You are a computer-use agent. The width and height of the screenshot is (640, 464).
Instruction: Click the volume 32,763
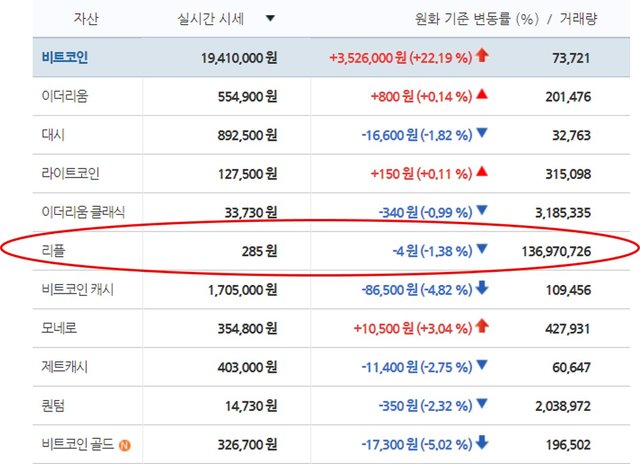[x=571, y=135]
